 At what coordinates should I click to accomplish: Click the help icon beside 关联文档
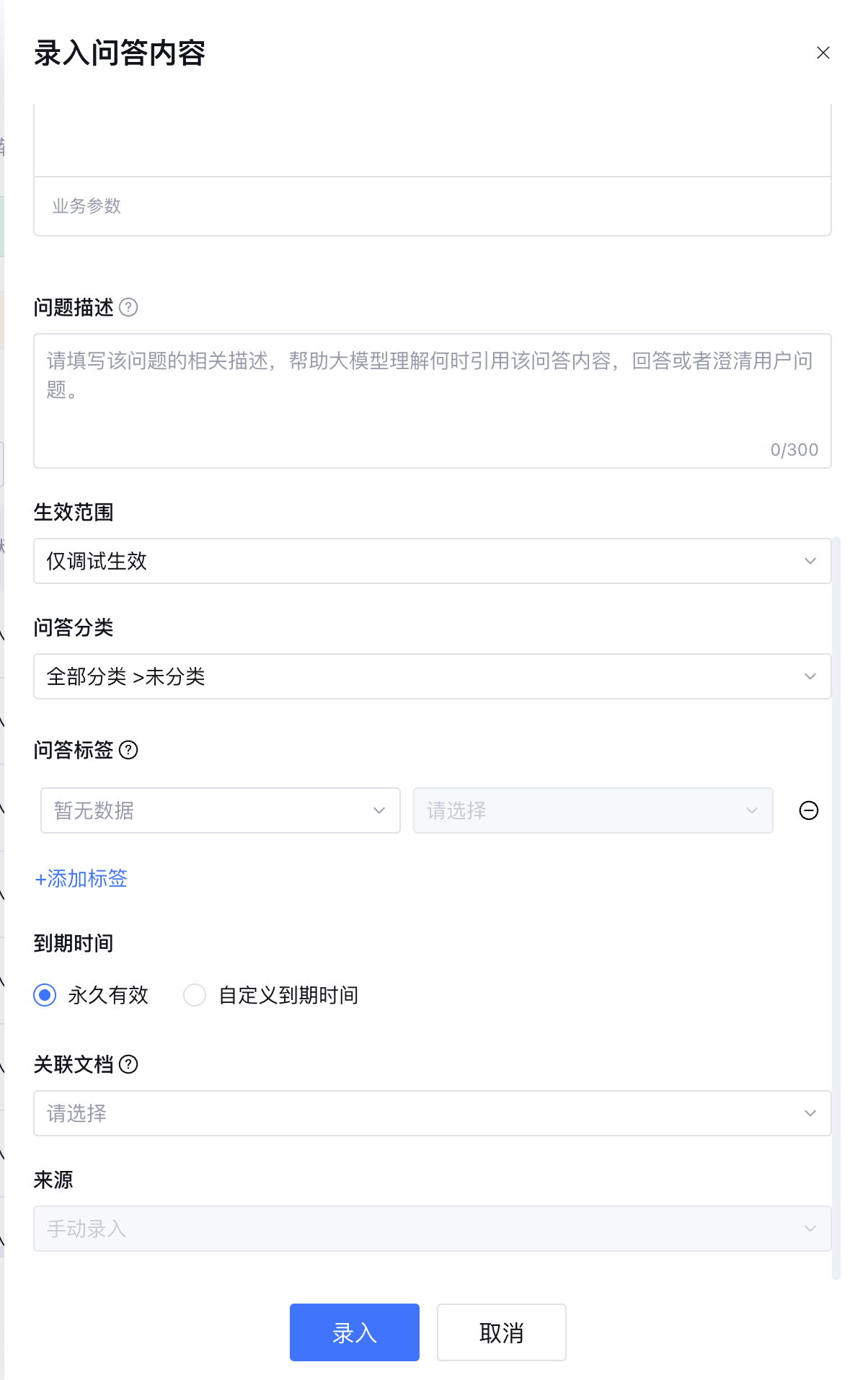point(128,1065)
